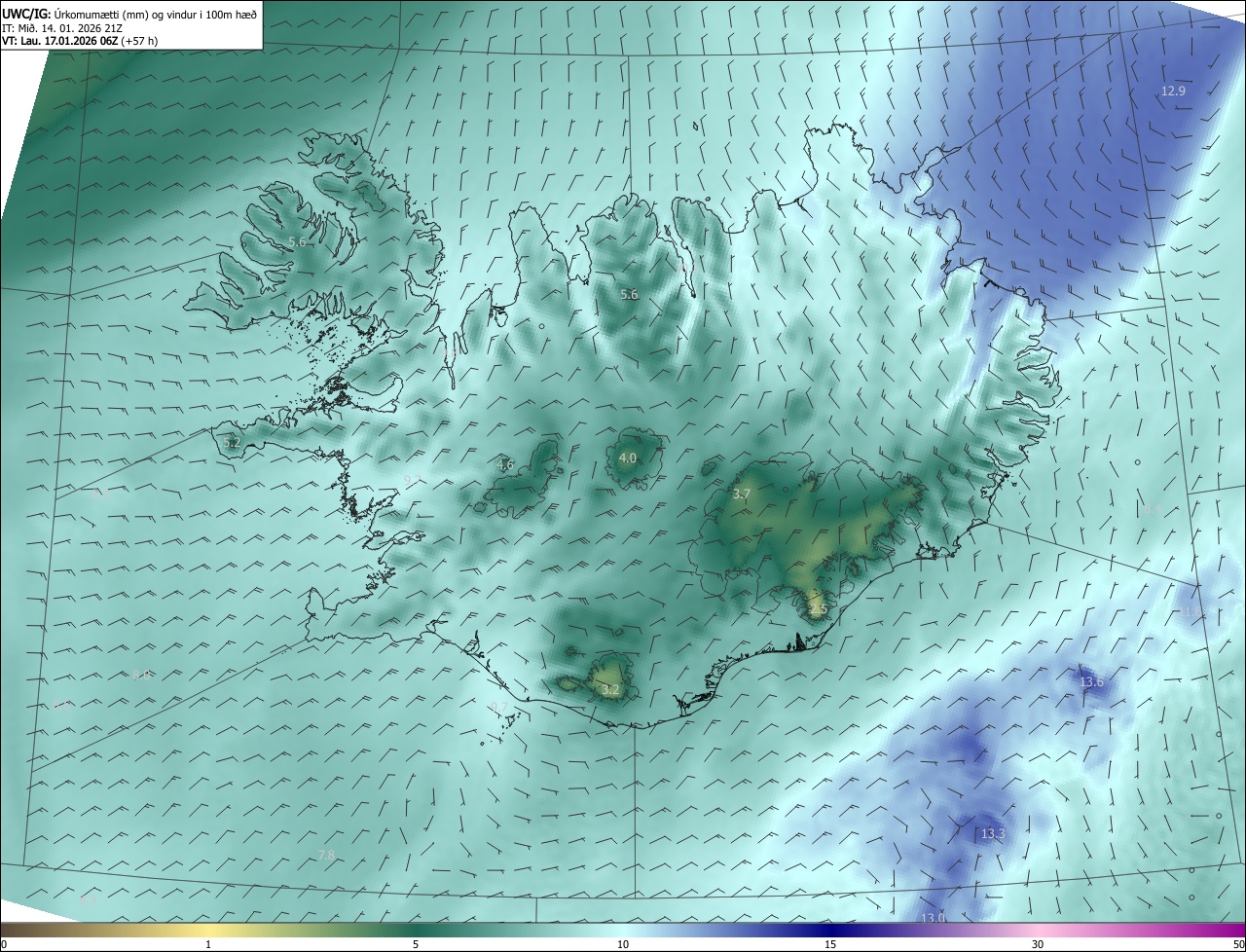The image size is (1246, 952).
Task: Click the valid time line 'VT: Lau. 17.01.2026 06Z (+57 h)'
Action: click(x=80, y=41)
